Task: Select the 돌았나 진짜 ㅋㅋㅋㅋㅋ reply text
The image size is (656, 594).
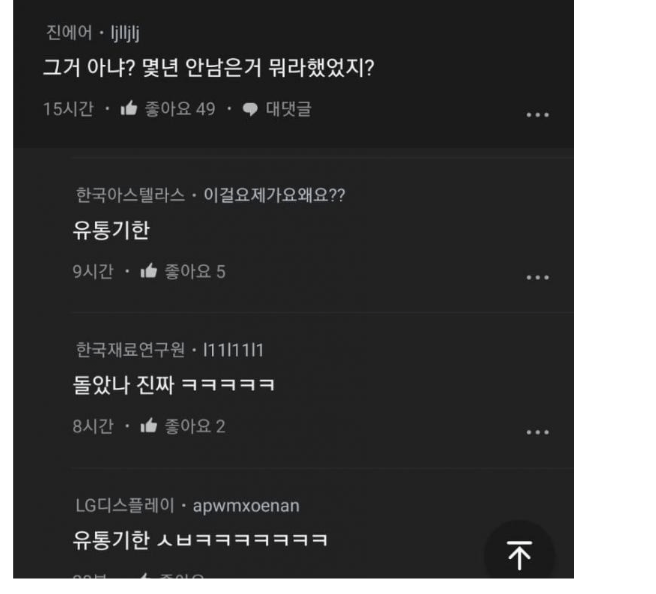Action: (x=174, y=384)
